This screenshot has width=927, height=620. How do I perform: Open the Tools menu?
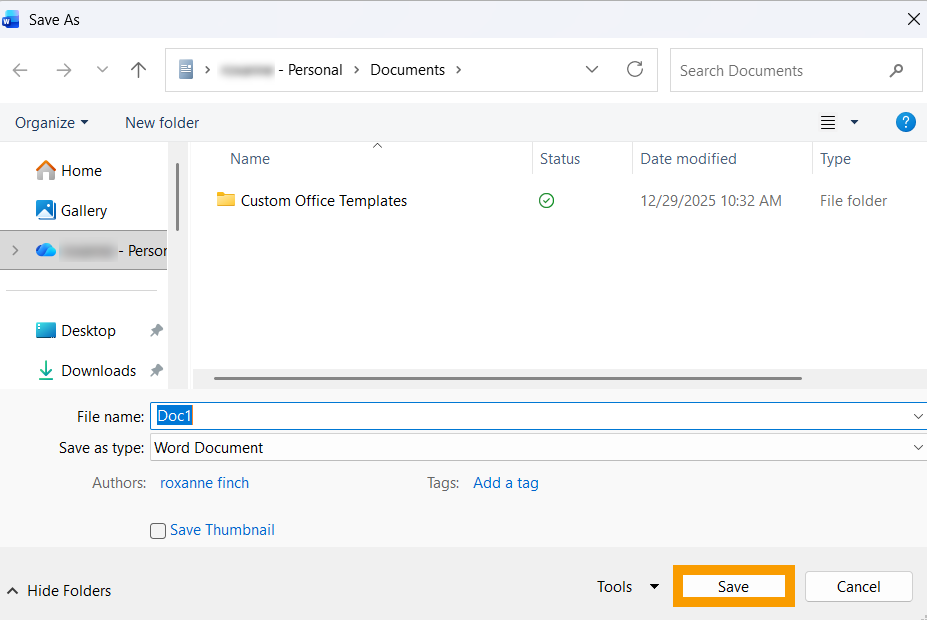tap(627, 587)
